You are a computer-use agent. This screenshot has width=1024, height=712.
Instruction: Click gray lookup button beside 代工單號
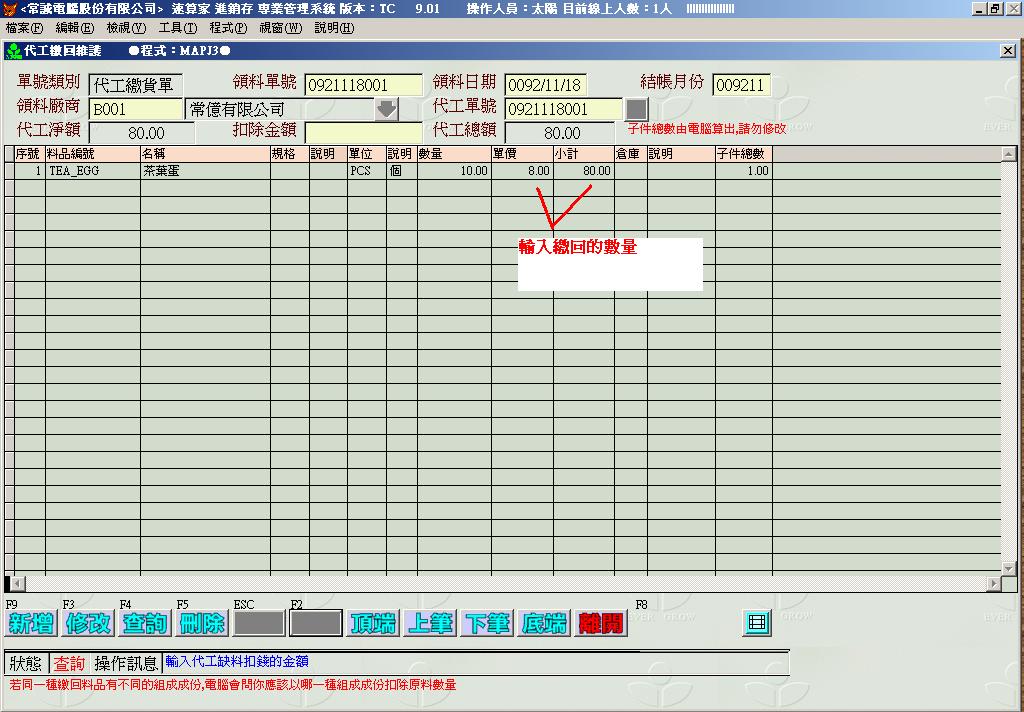636,108
